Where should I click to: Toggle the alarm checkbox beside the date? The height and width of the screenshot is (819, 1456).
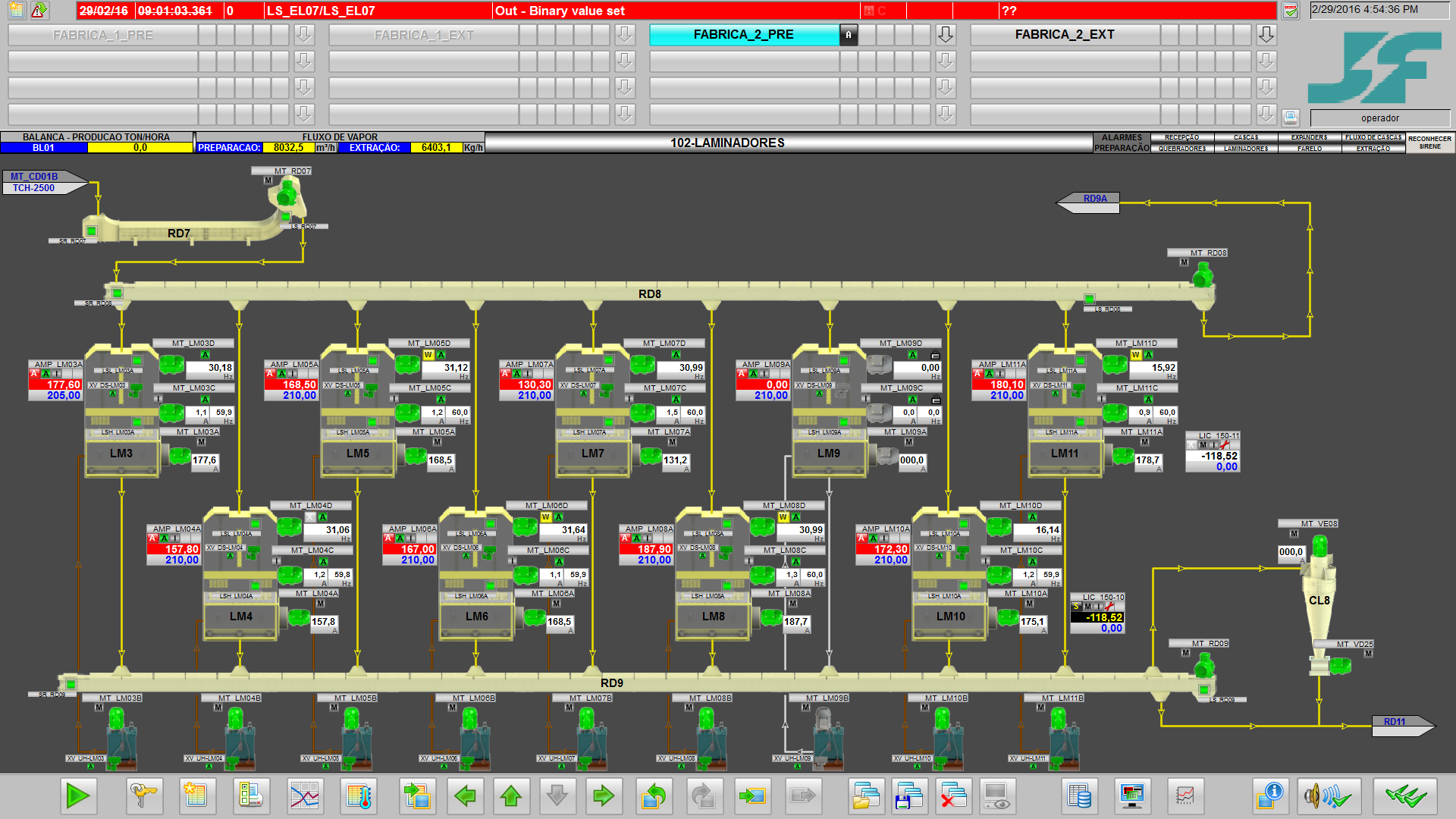click(1291, 11)
